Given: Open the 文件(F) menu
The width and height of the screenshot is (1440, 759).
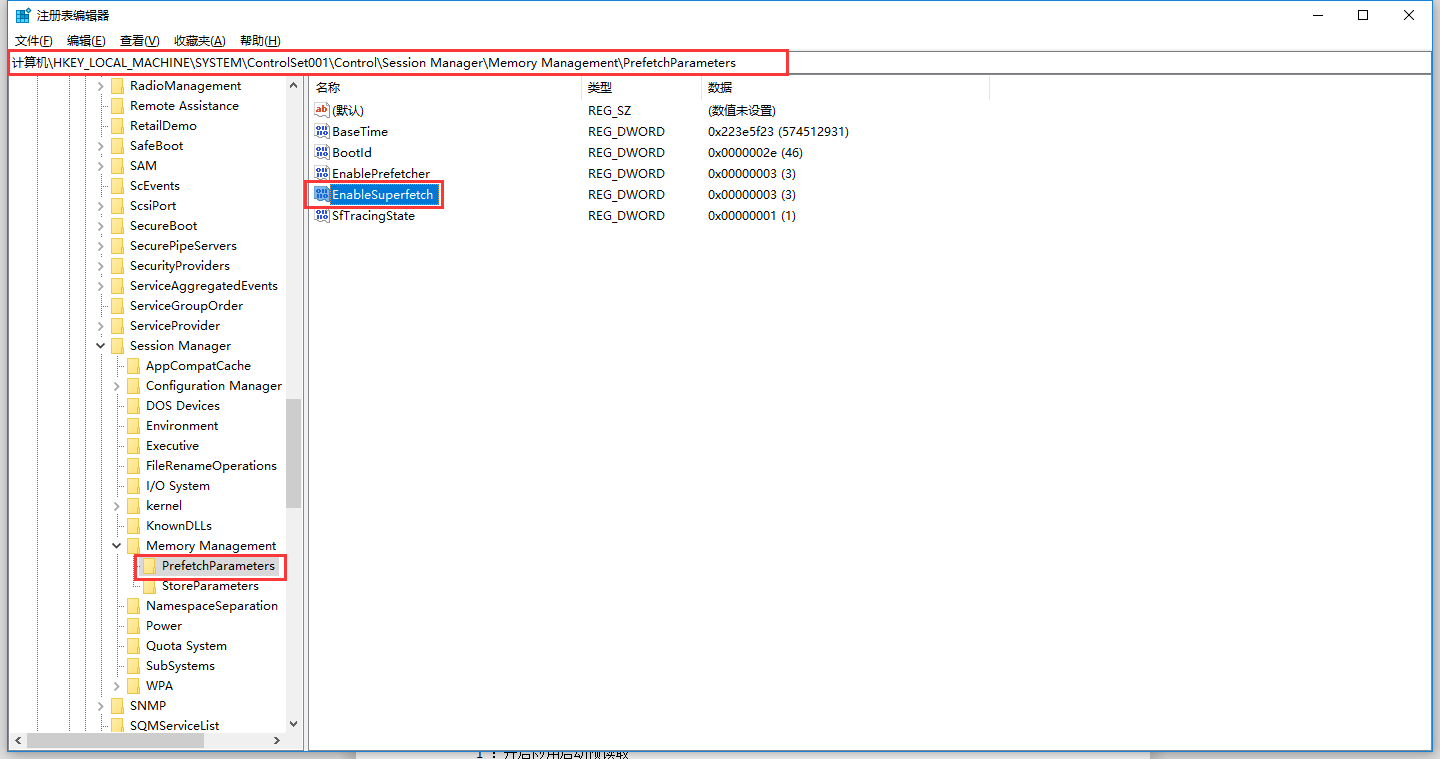Looking at the screenshot, I should [x=33, y=41].
